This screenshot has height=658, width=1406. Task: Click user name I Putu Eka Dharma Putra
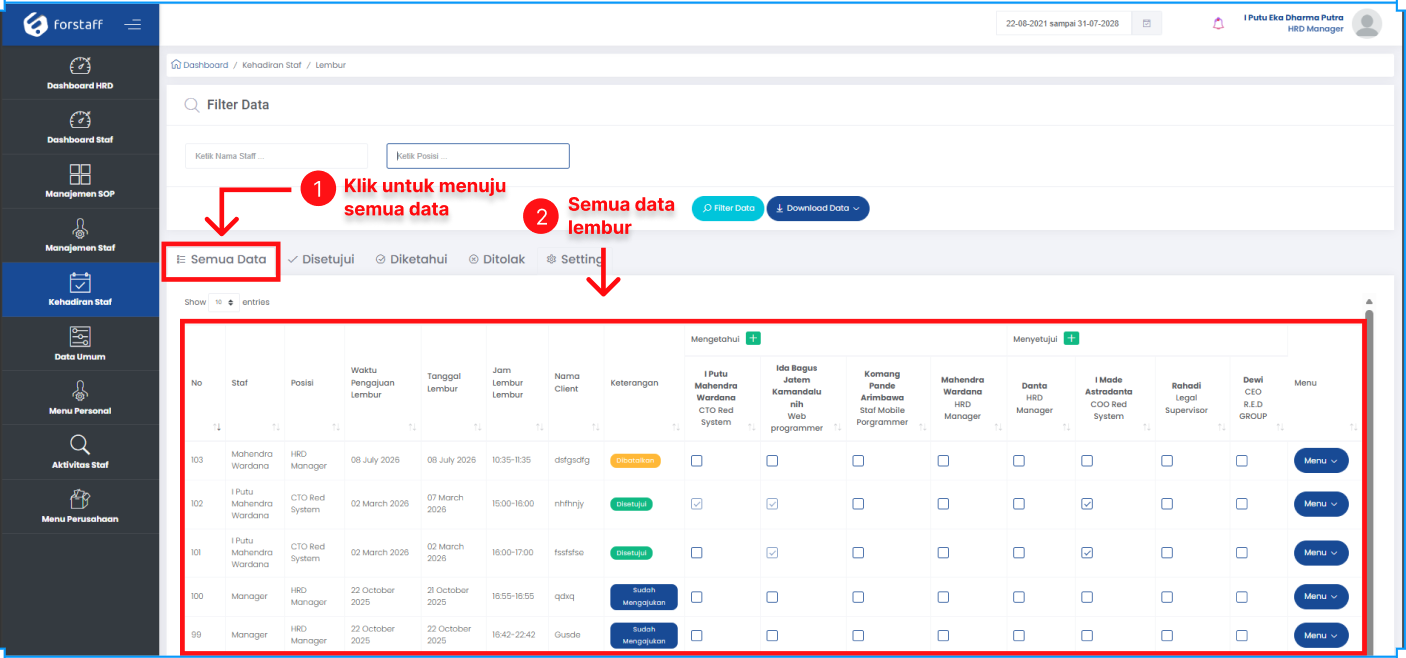click(x=1294, y=17)
